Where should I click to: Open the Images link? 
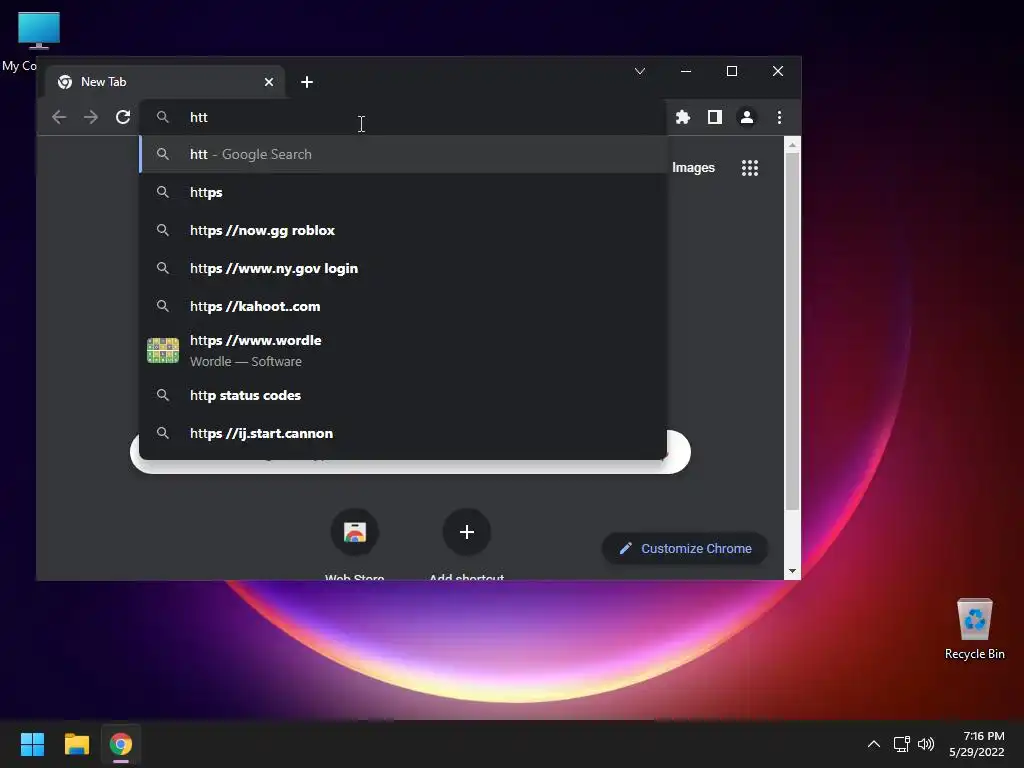click(693, 168)
